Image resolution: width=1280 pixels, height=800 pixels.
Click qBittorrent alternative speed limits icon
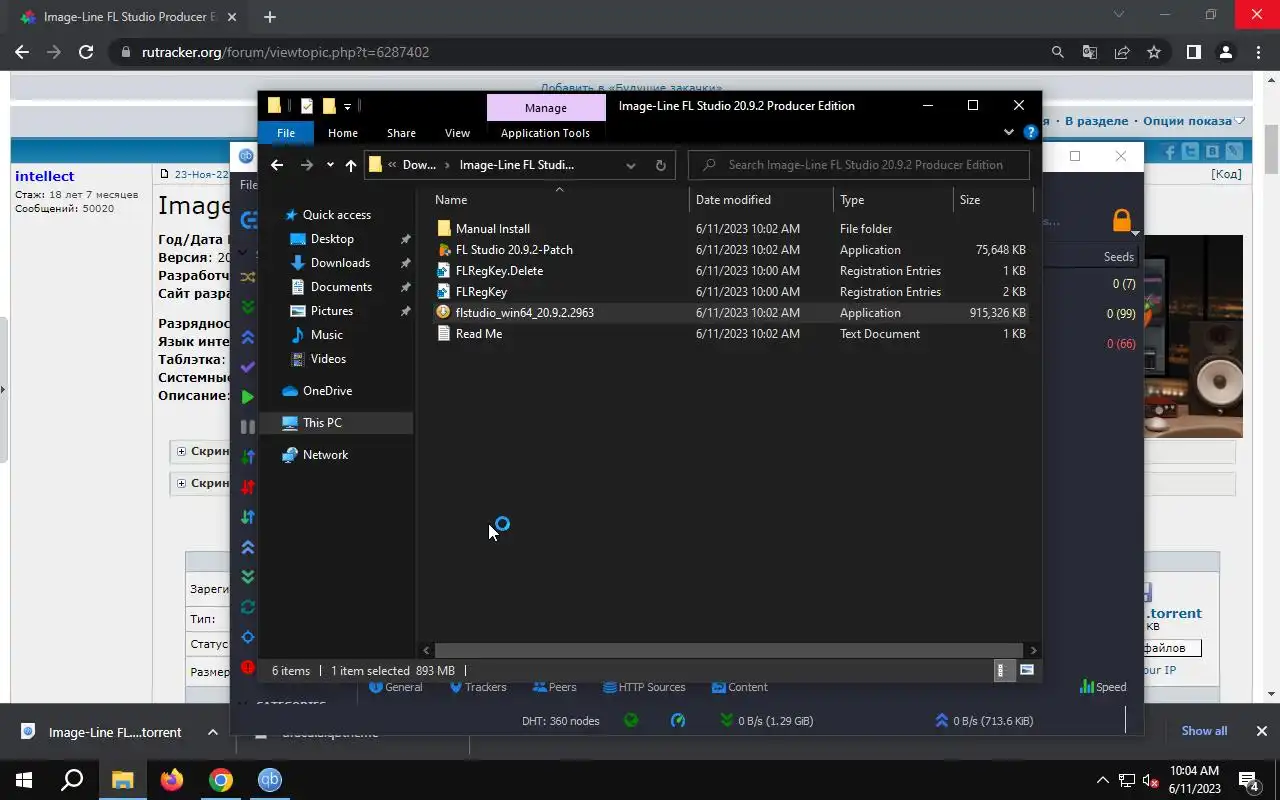click(x=678, y=720)
